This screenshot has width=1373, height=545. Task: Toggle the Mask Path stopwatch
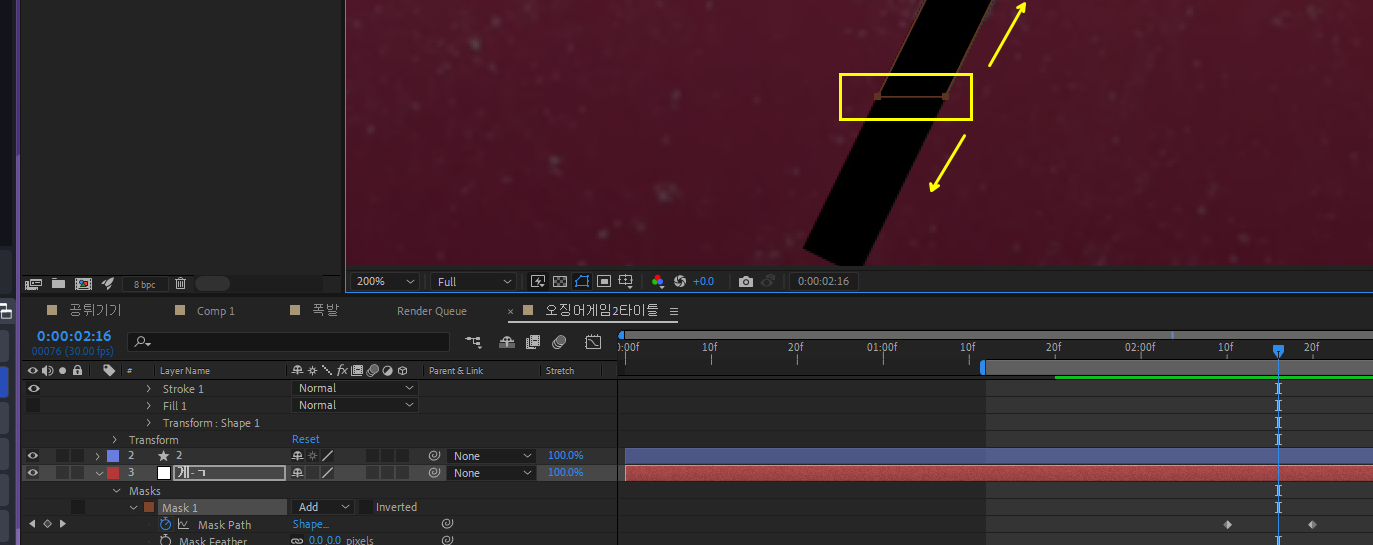tap(165, 524)
